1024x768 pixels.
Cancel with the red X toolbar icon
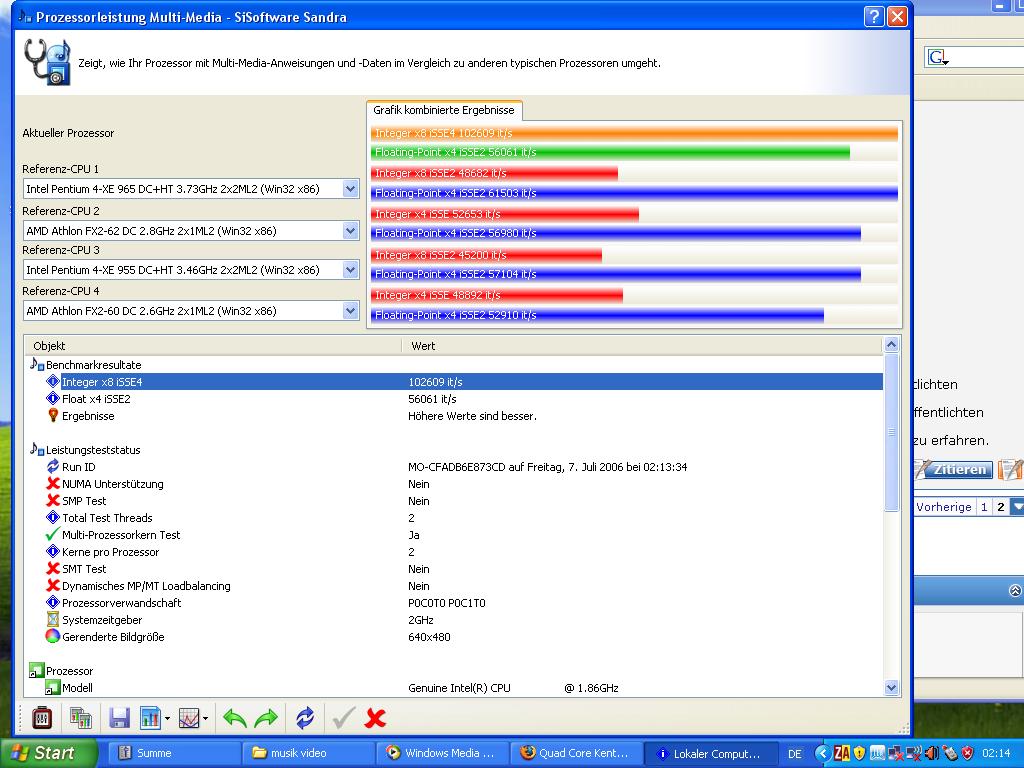click(x=376, y=718)
